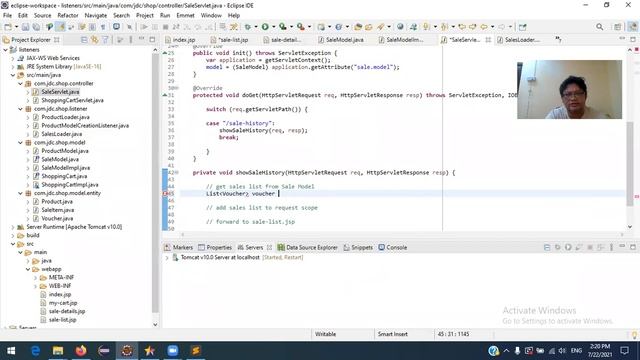Viewport: 640px width, 360px height.
Task: Click in code line 45 after voucher
Action: coord(279,193)
